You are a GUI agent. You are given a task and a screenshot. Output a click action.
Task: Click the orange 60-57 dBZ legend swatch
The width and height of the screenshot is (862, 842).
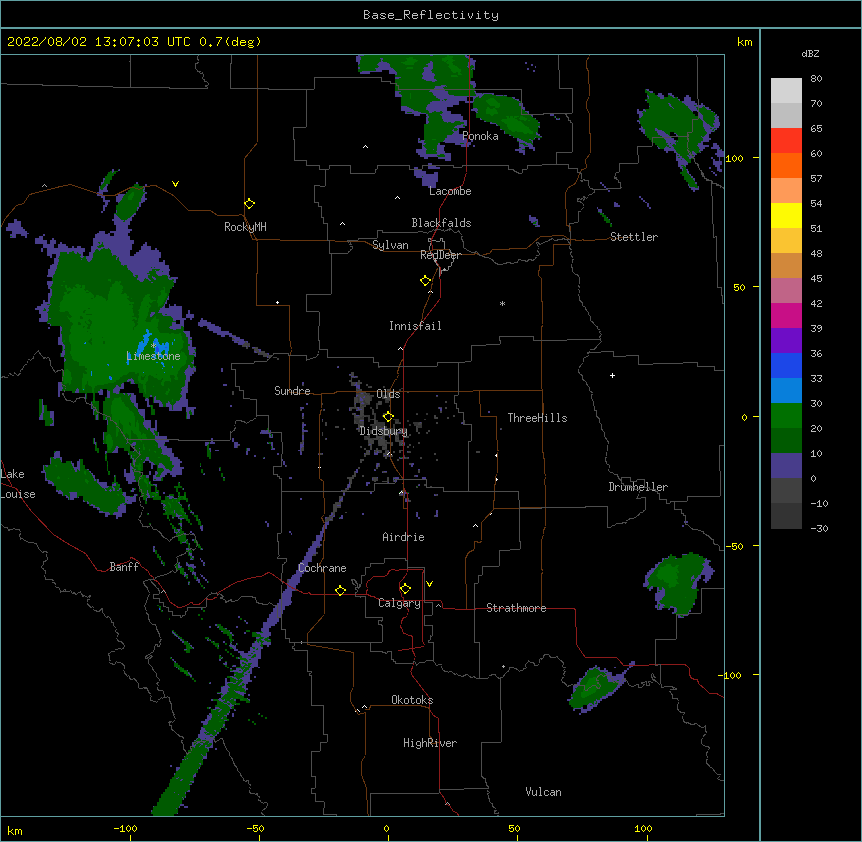786,165
